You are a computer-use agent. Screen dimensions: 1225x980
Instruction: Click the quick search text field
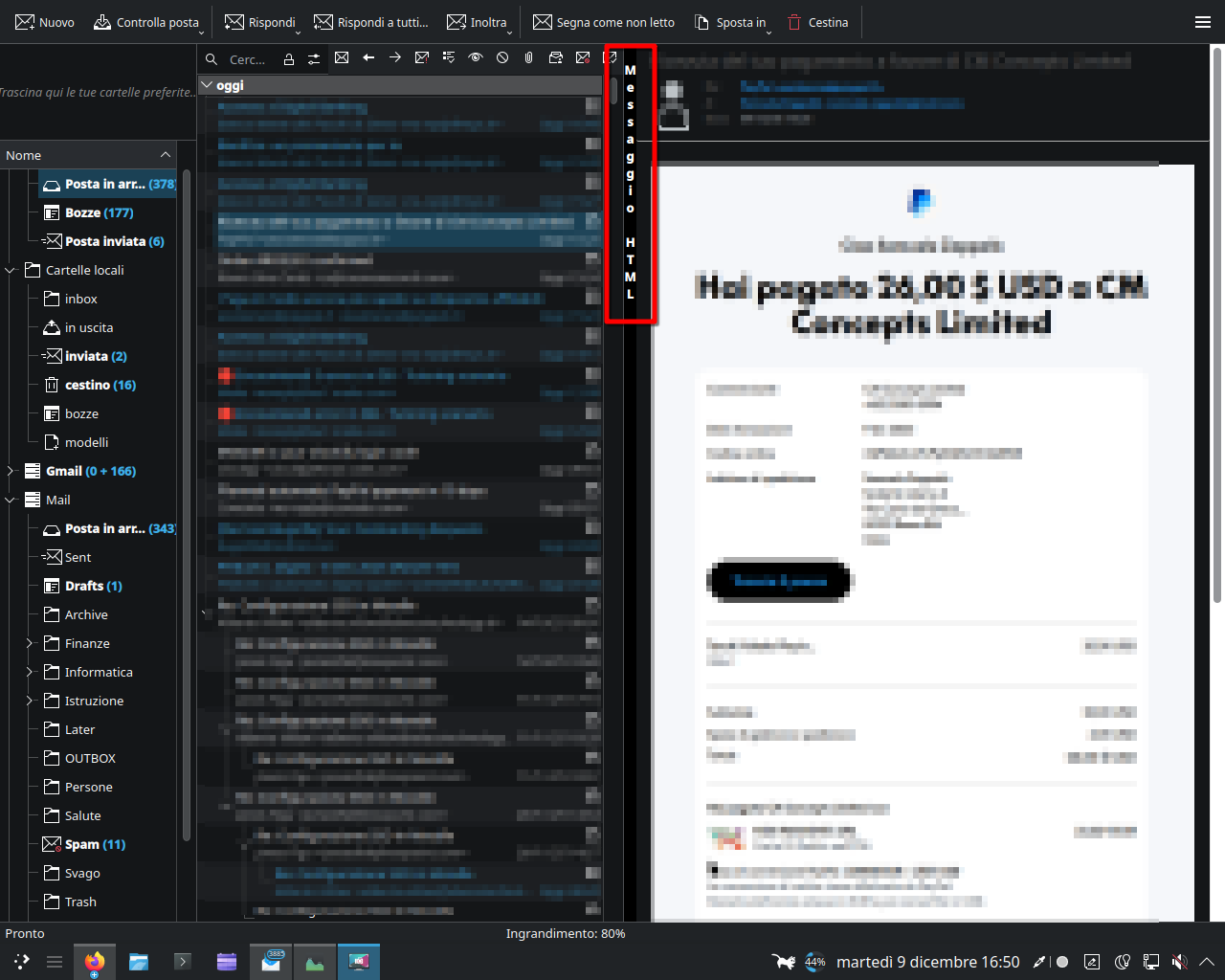click(247, 59)
